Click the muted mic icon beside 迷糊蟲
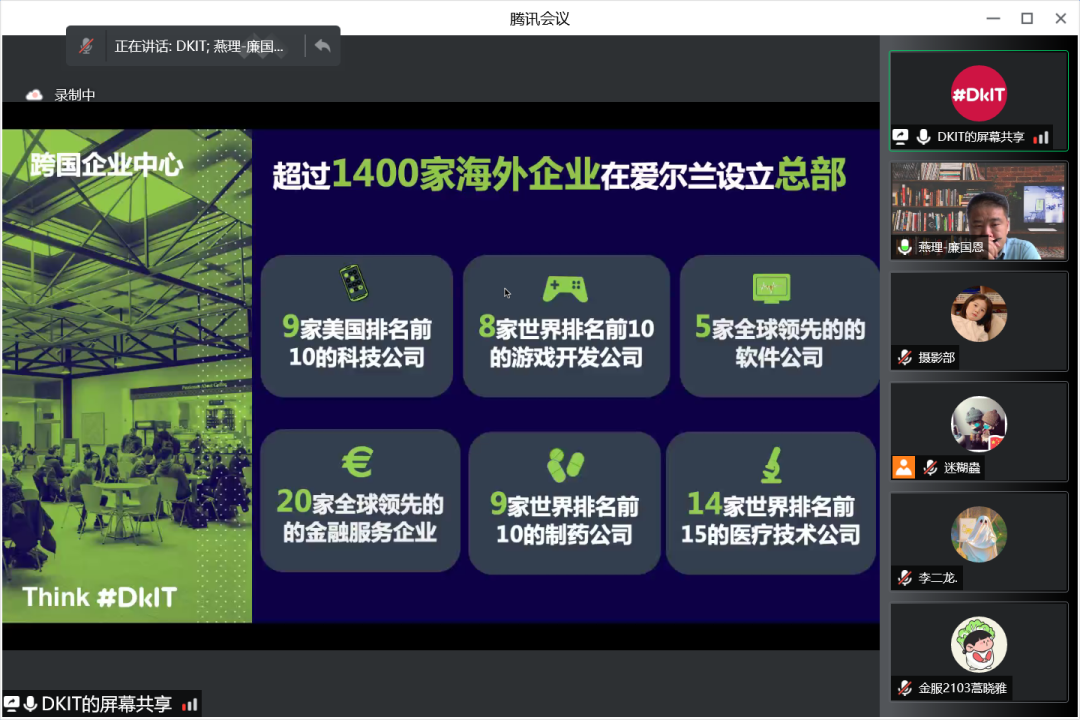 click(x=930, y=467)
